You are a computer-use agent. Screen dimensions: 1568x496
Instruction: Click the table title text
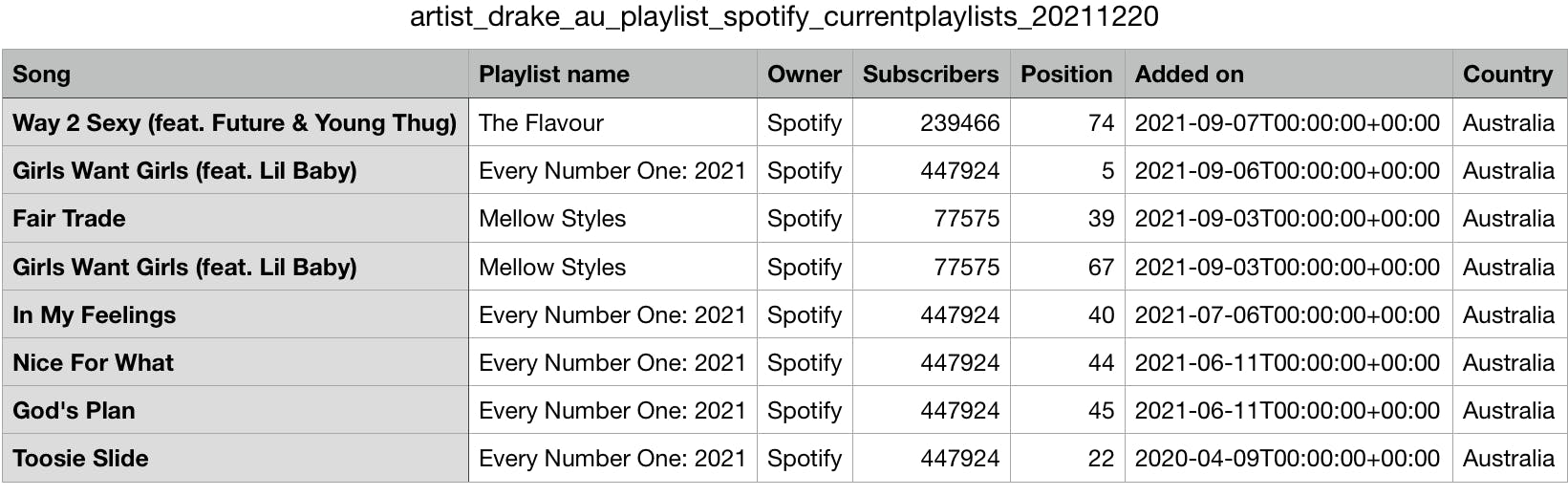click(784, 17)
